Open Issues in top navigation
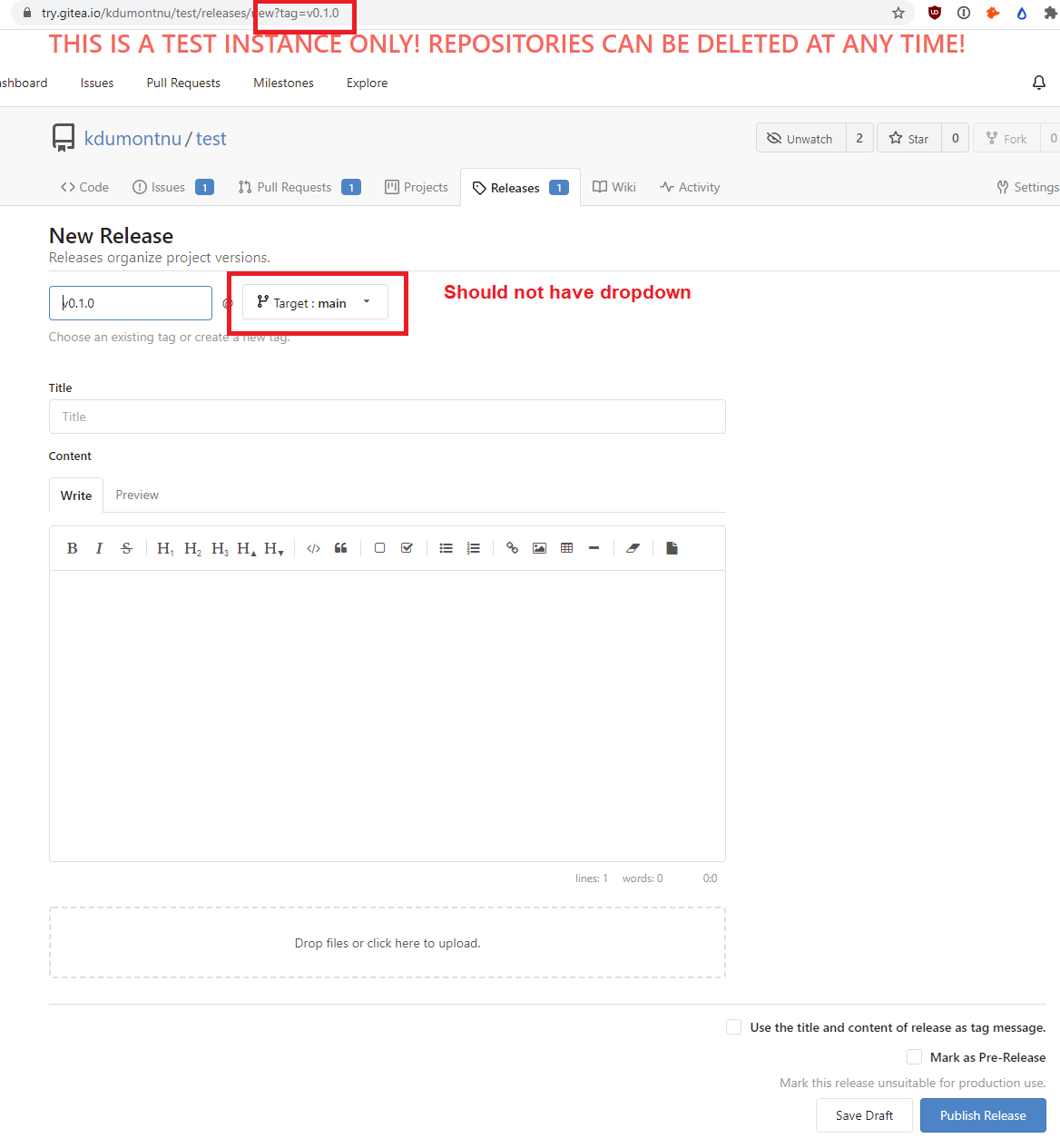 point(97,83)
